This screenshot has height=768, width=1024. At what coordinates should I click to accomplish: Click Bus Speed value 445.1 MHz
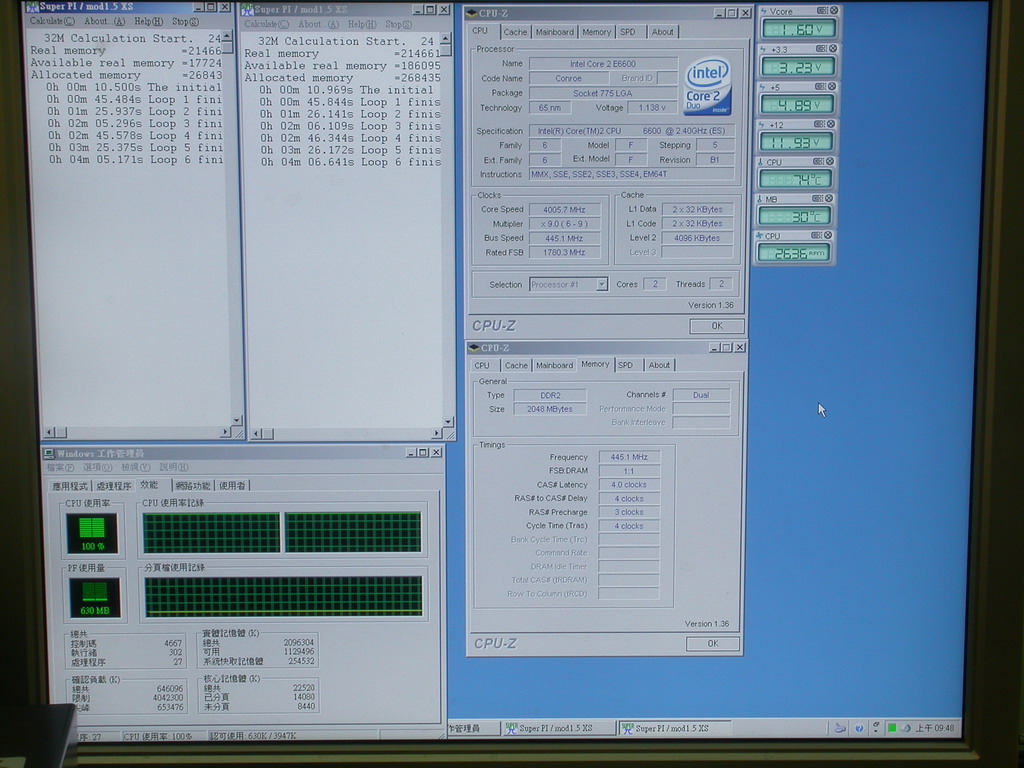564,238
